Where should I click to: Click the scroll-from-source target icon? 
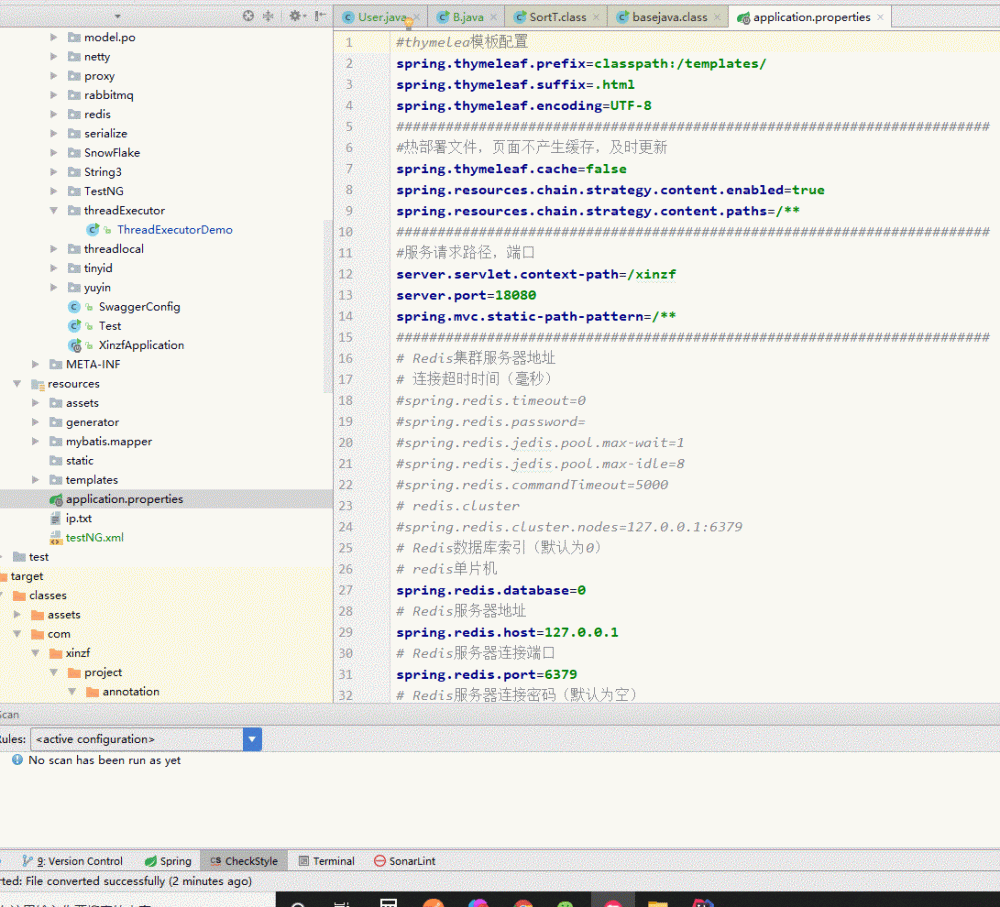tap(248, 16)
